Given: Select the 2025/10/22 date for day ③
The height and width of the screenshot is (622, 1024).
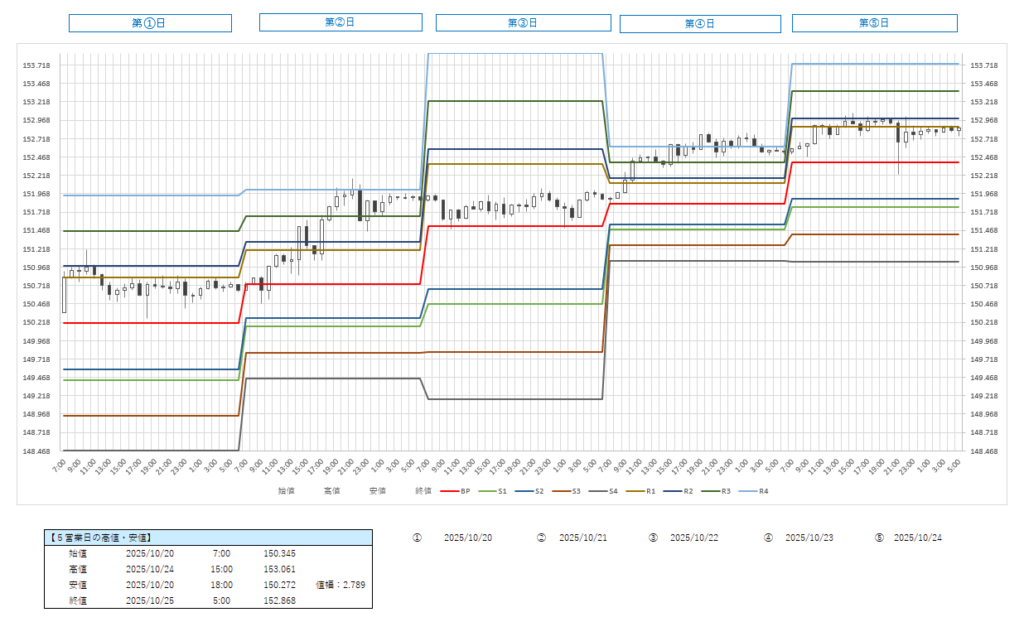Looking at the screenshot, I should tap(694, 538).
